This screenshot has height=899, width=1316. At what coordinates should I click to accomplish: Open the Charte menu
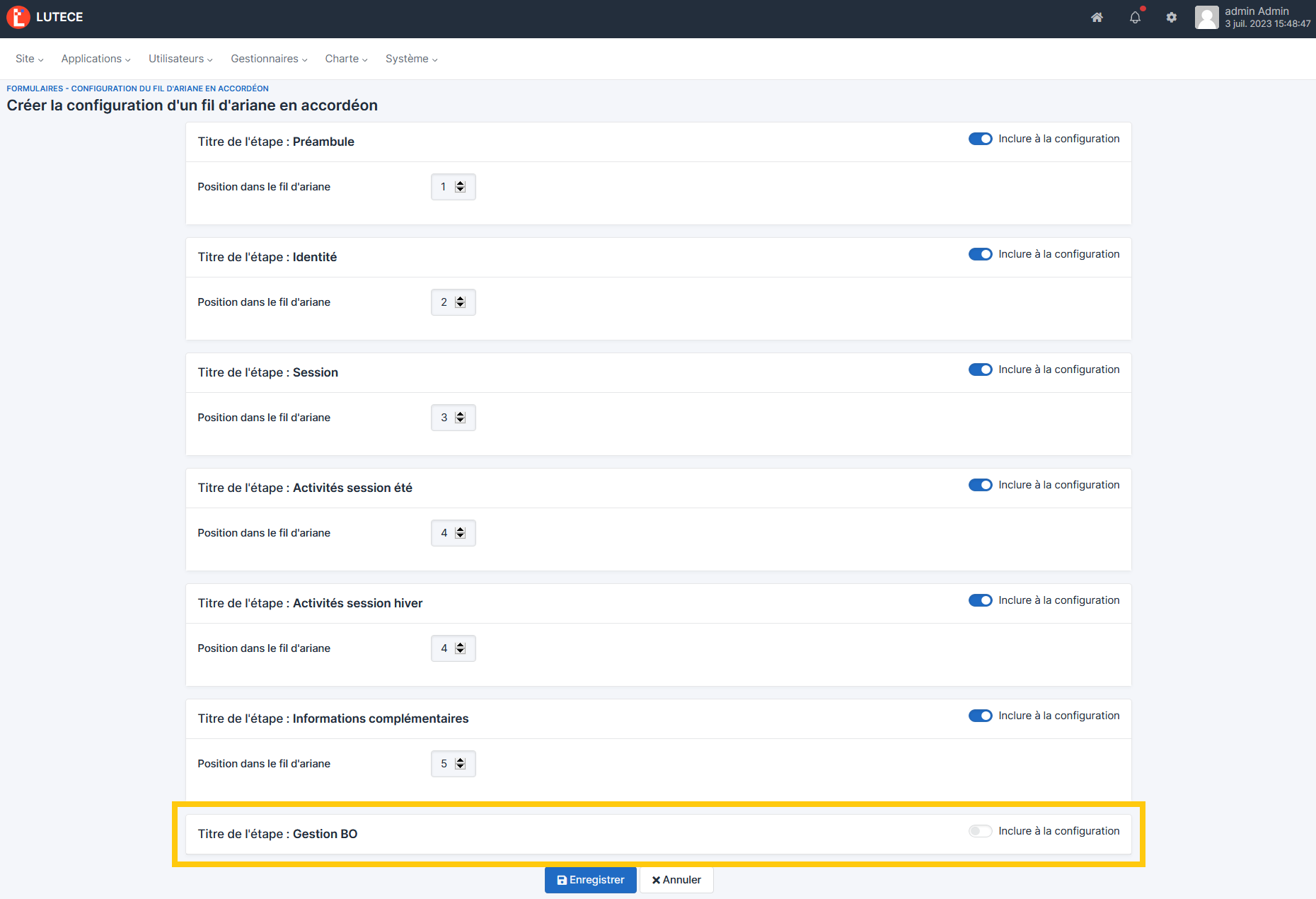pos(346,59)
